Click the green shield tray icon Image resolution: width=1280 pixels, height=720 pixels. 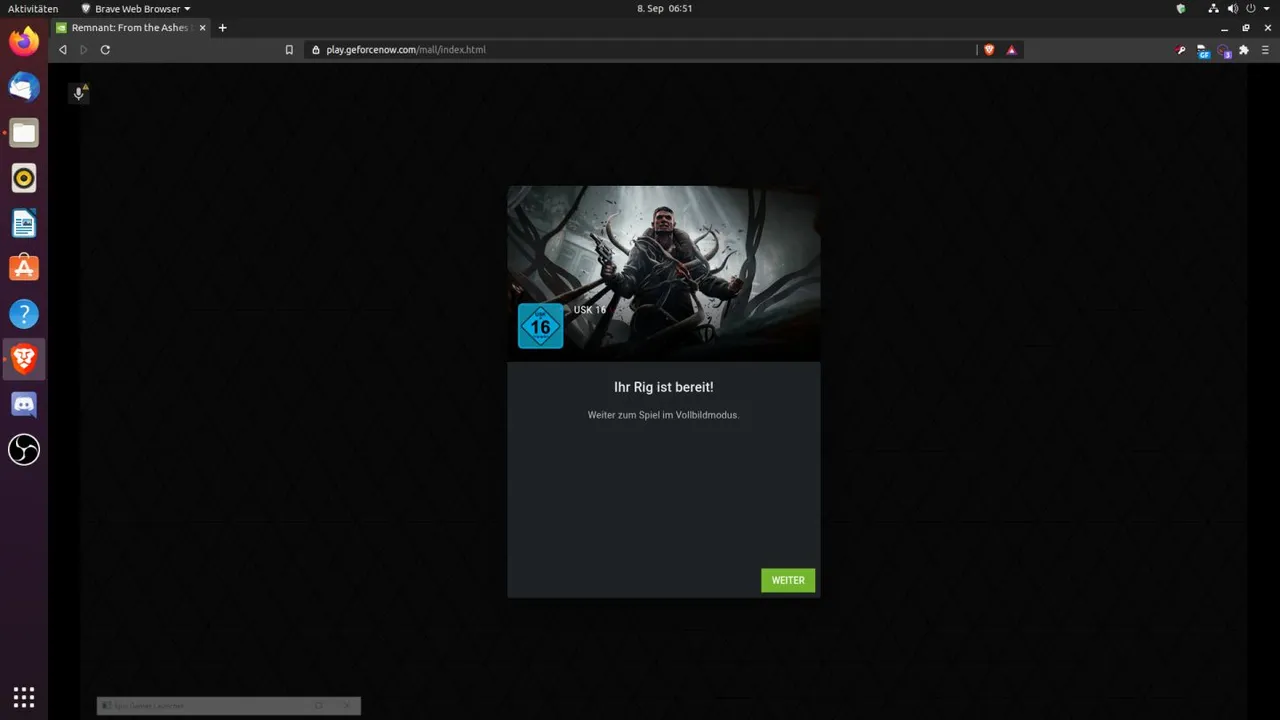tap(1181, 8)
